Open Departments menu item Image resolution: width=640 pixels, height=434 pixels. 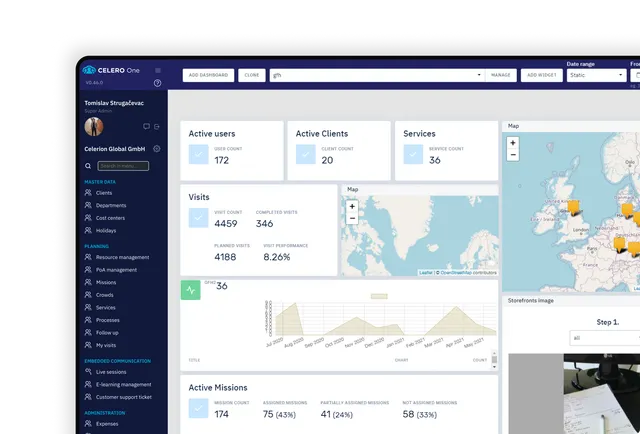pos(111,205)
